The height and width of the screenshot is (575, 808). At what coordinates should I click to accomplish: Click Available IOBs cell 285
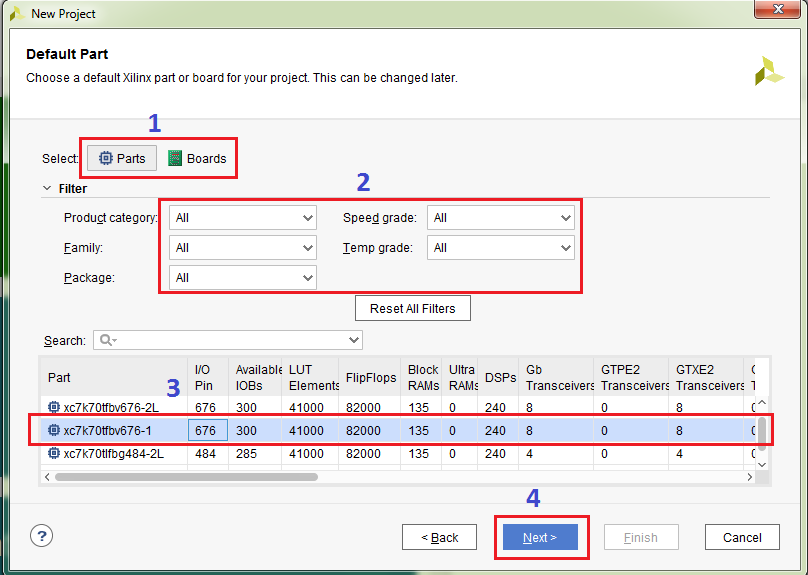point(255,453)
